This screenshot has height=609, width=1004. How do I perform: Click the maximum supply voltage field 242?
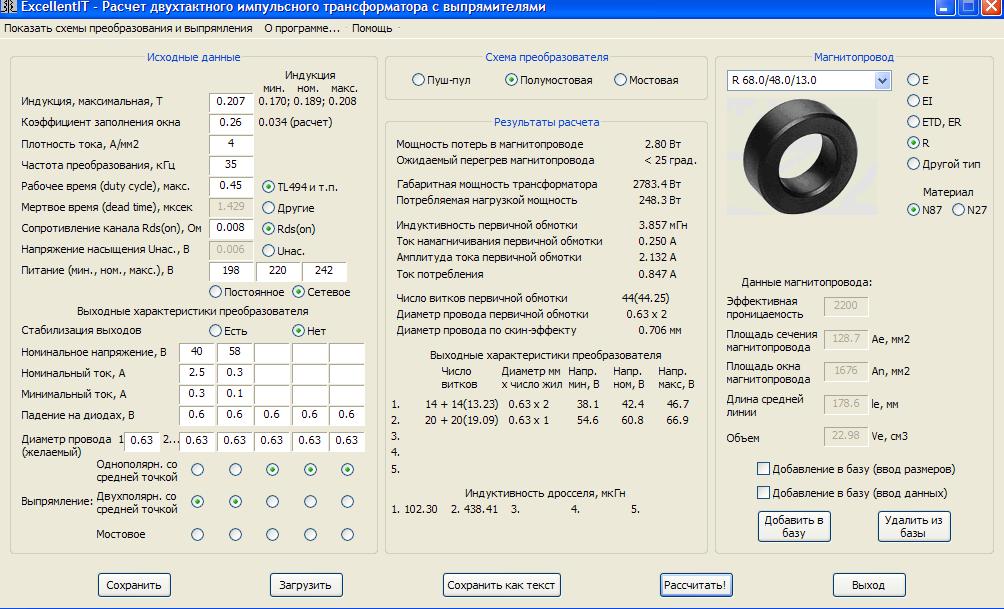coord(324,271)
